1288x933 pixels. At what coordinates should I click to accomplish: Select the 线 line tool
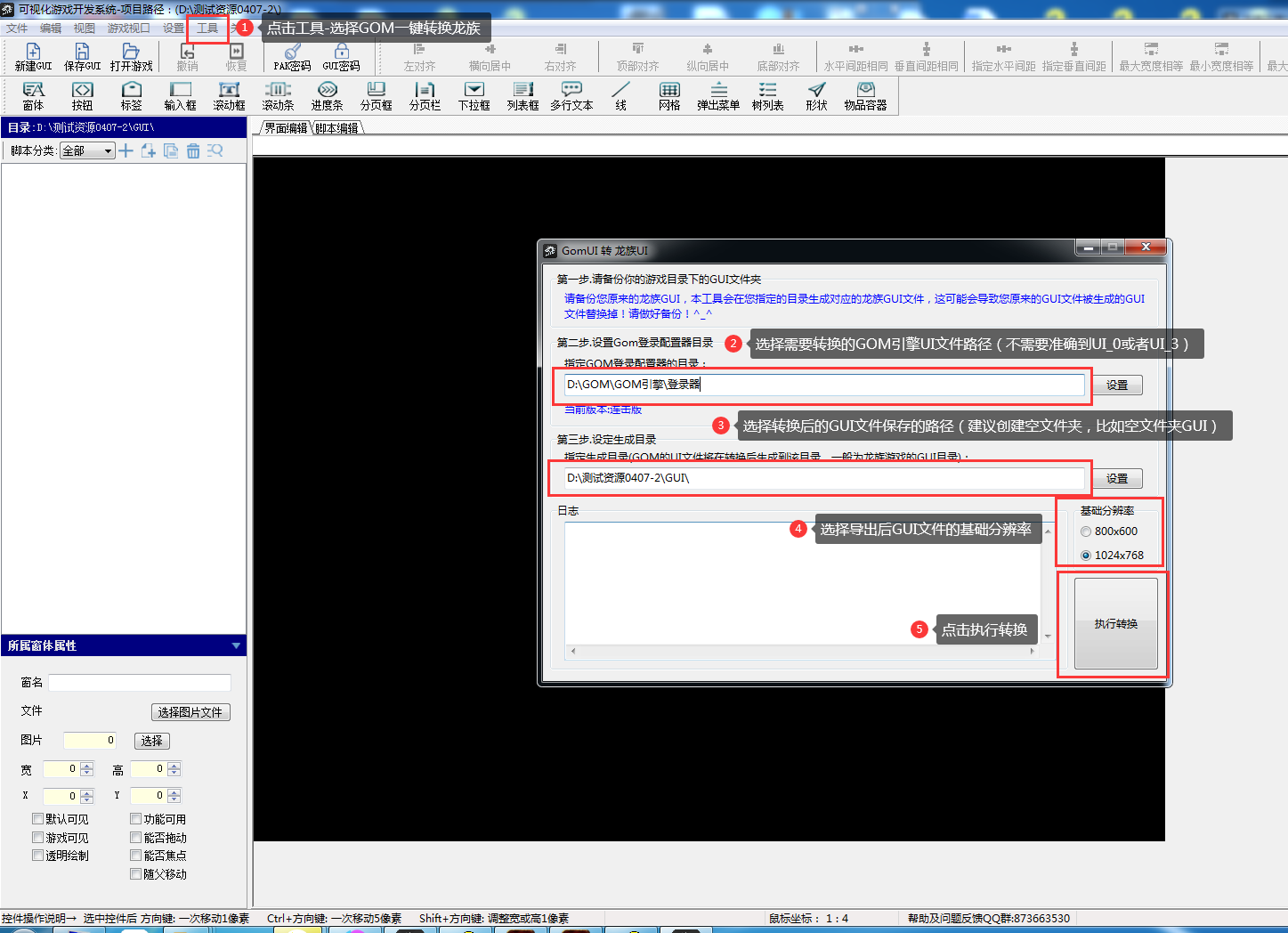point(620,96)
